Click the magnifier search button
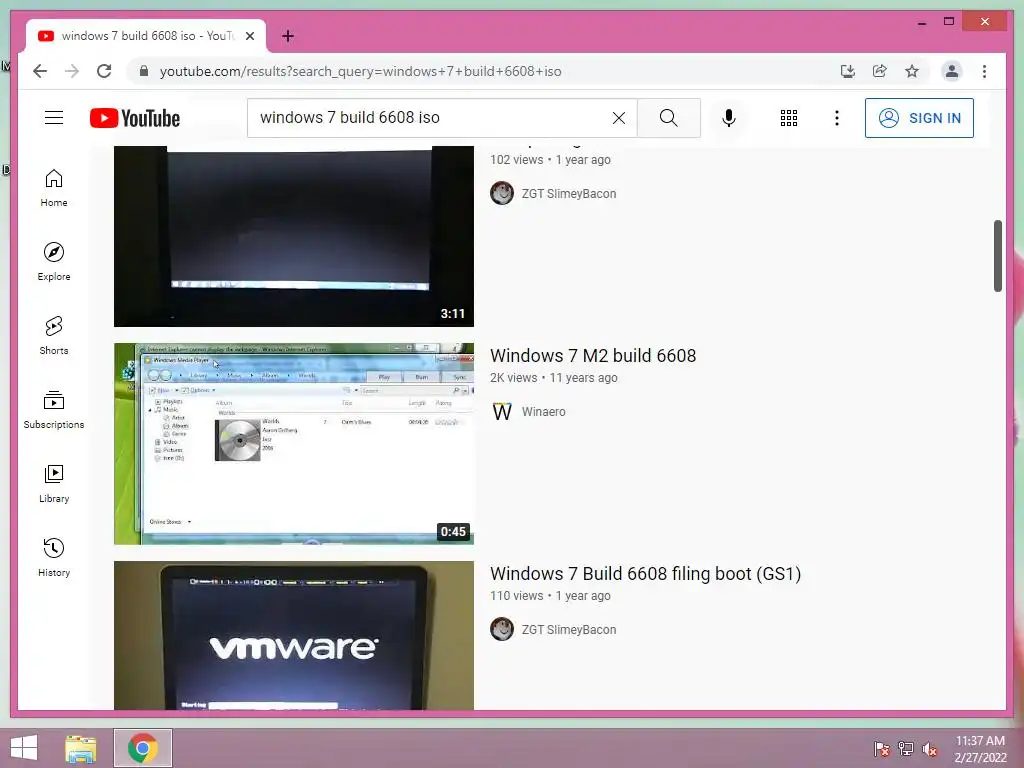 pos(668,118)
